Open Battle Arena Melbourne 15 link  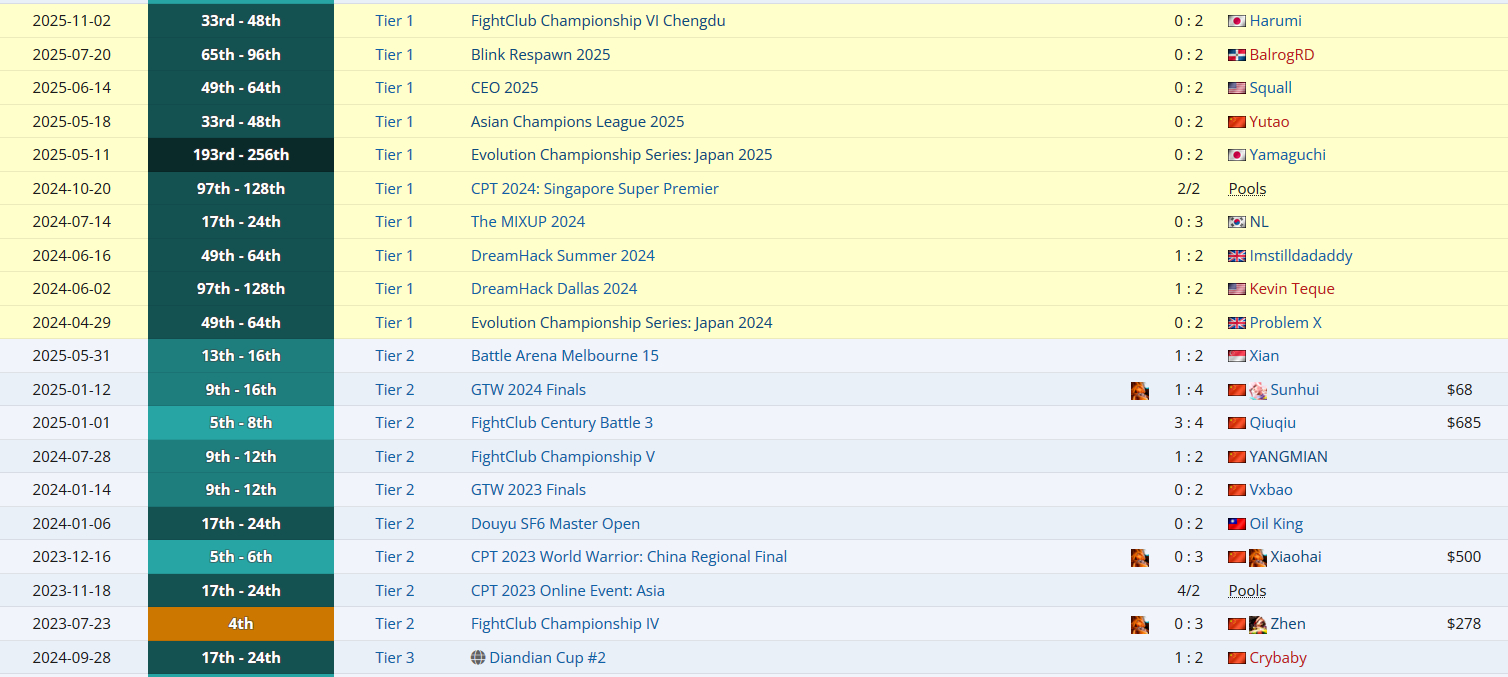[x=565, y=356]
